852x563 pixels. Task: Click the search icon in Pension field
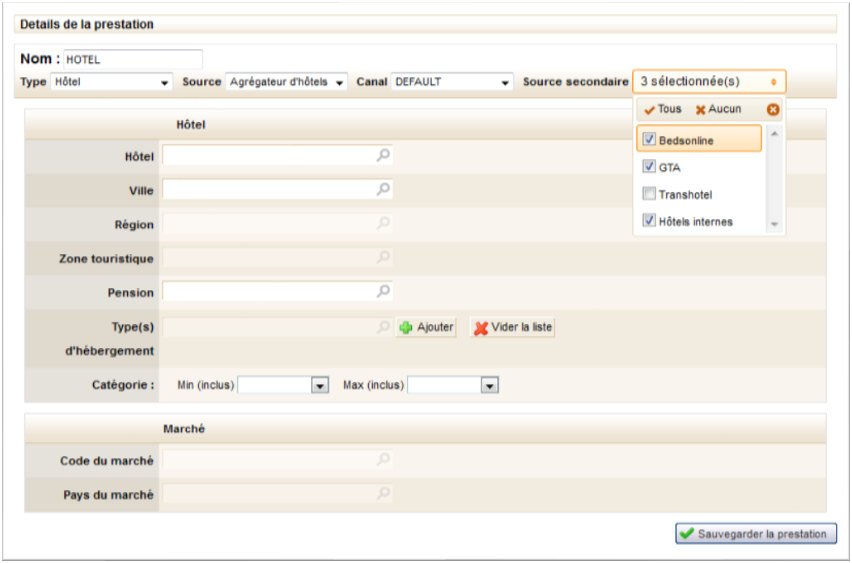[382, 292]
